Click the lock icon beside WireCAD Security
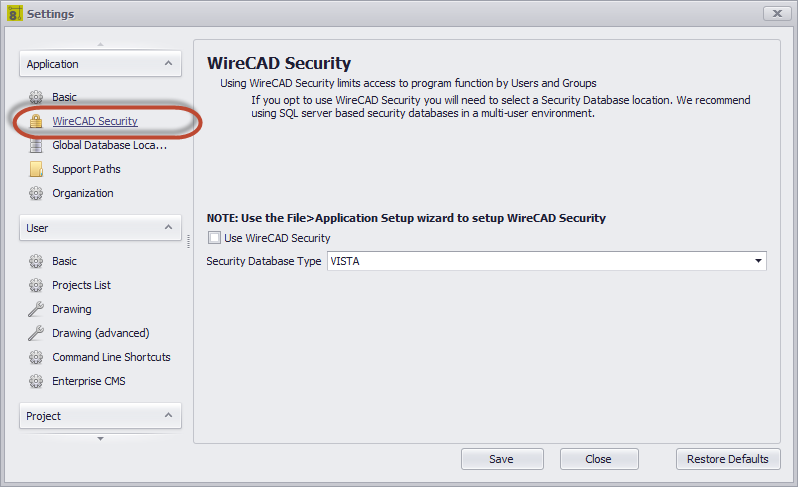This screenshot has height=487, width=798. tap(36, 121)
